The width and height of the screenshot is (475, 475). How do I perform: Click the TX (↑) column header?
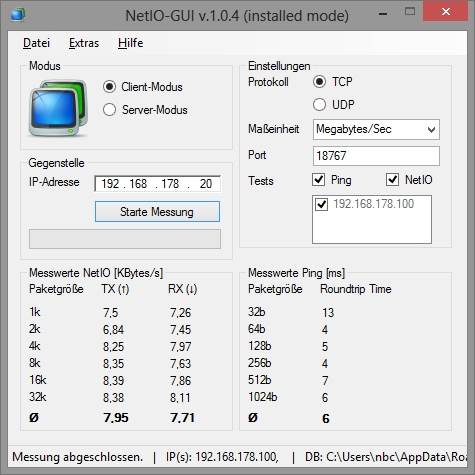pyautogui.click(x=115, y=289)
